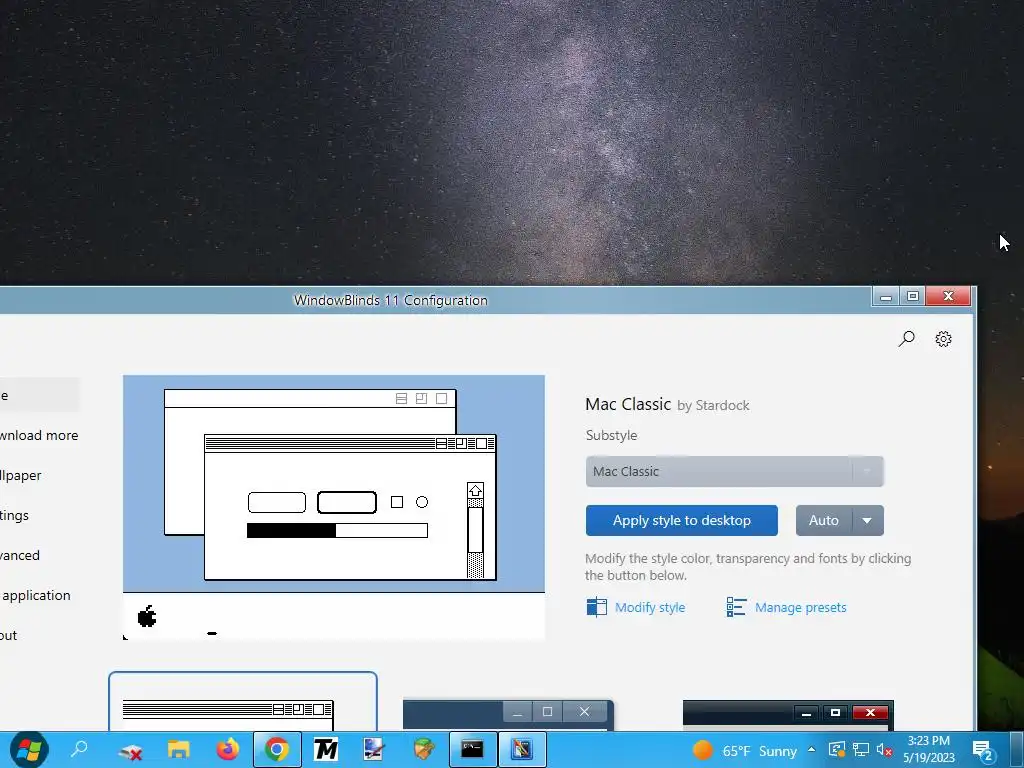The height and width of the screenshot is (768, 1024).
Task: Close the WindowBlinds 11 Configuration window
Action: point(948,296)
